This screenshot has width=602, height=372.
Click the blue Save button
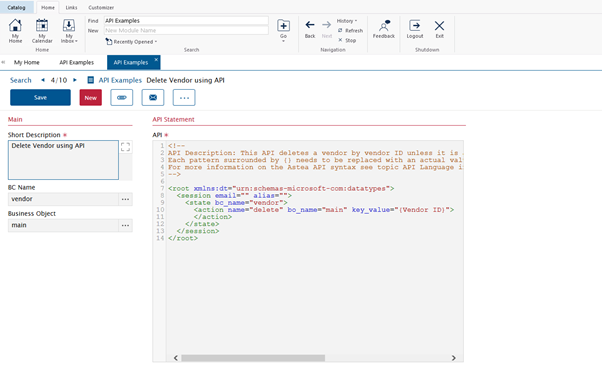pyautogui.click(x=40, y=98)
